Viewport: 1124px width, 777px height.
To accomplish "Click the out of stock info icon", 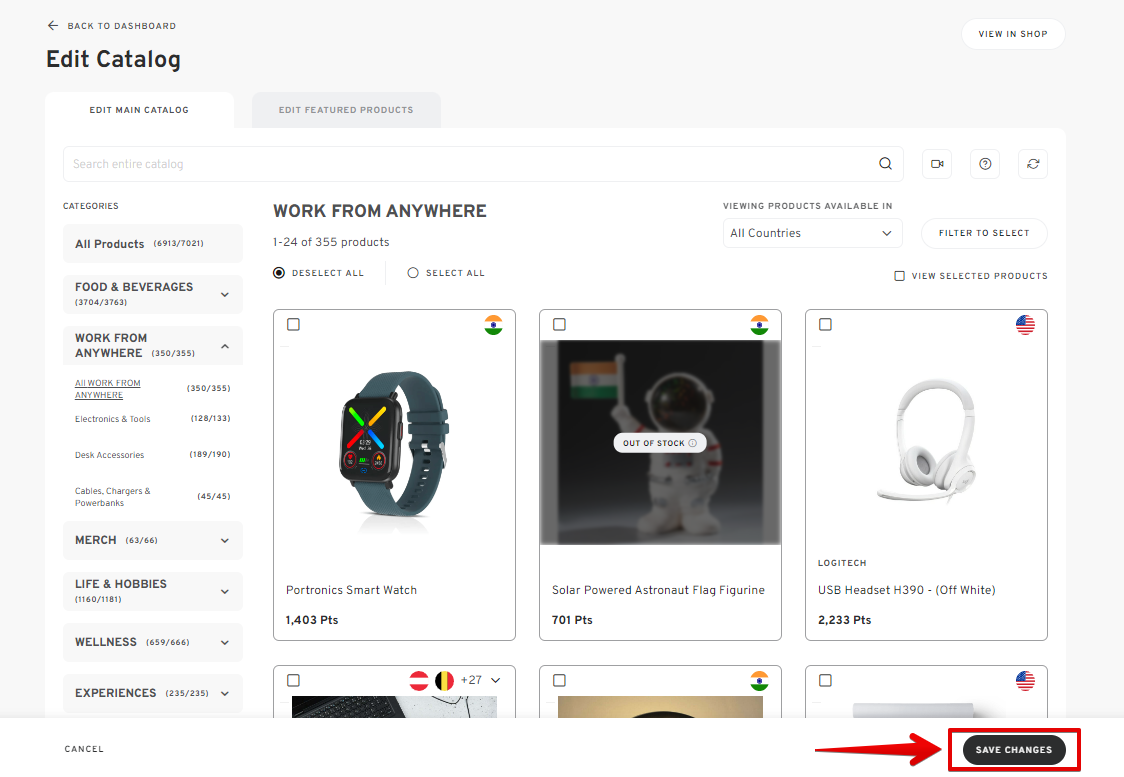I will tap(692, 443).
